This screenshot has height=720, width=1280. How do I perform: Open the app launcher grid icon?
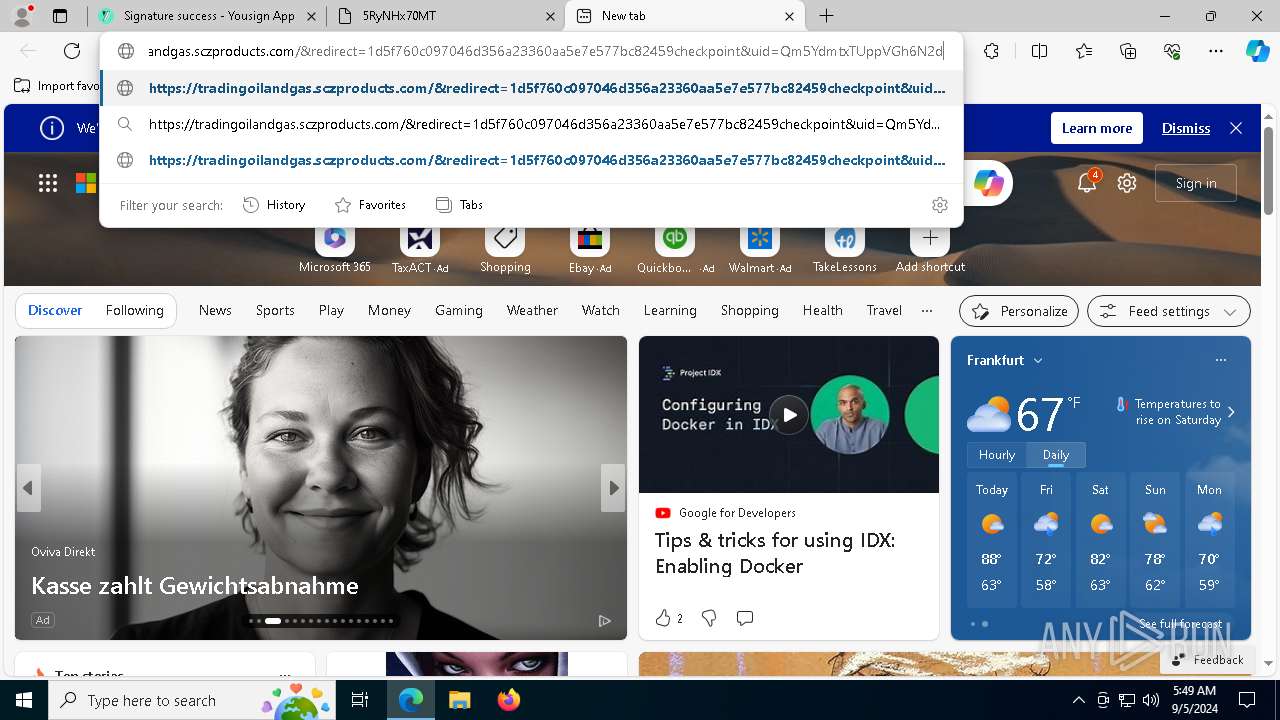pos(48,183)
